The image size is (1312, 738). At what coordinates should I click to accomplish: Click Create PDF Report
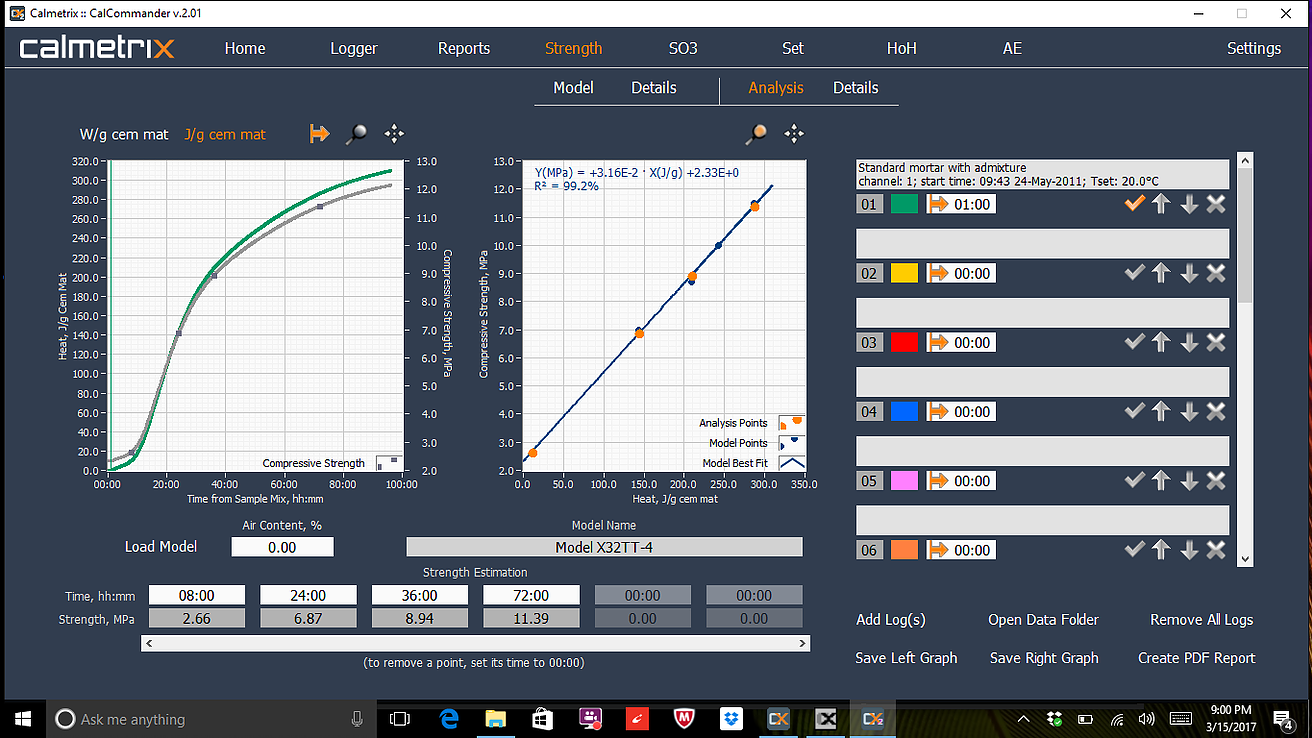coord(1196,658)
